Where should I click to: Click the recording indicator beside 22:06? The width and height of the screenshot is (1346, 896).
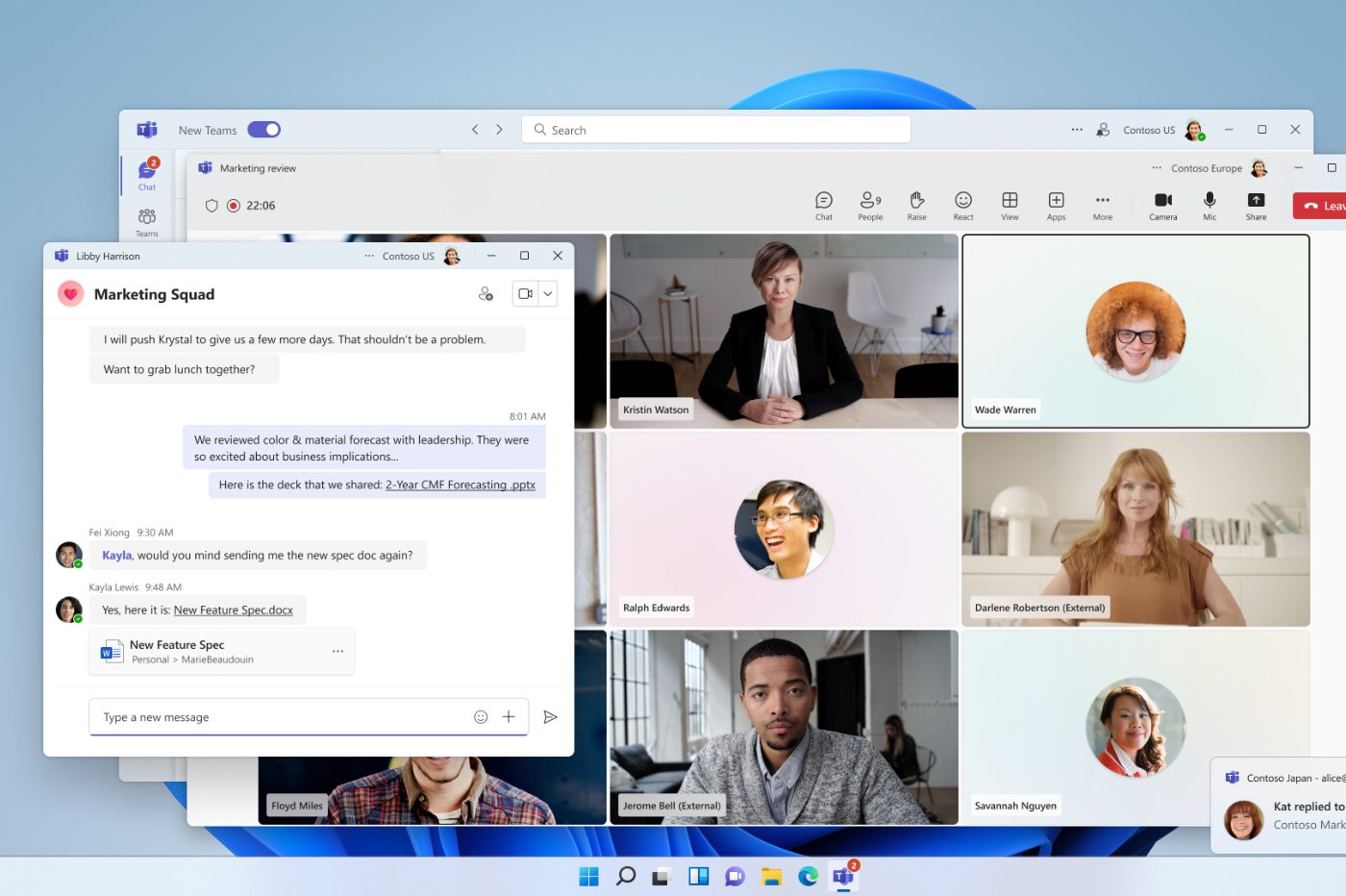[x=233, y=206]
